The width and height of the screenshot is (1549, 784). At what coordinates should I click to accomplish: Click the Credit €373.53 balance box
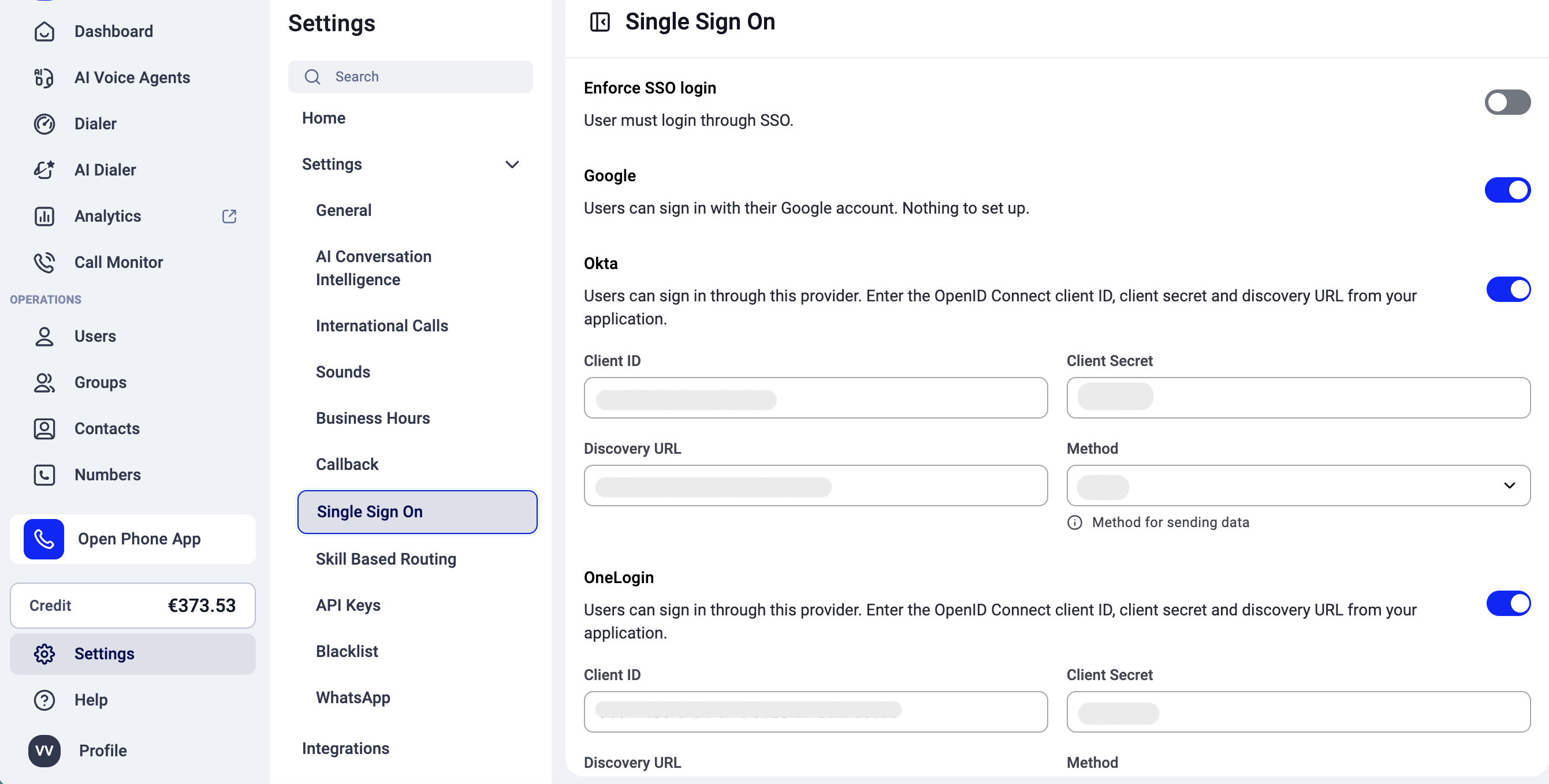pyautogui.click(x=133, y=606)
